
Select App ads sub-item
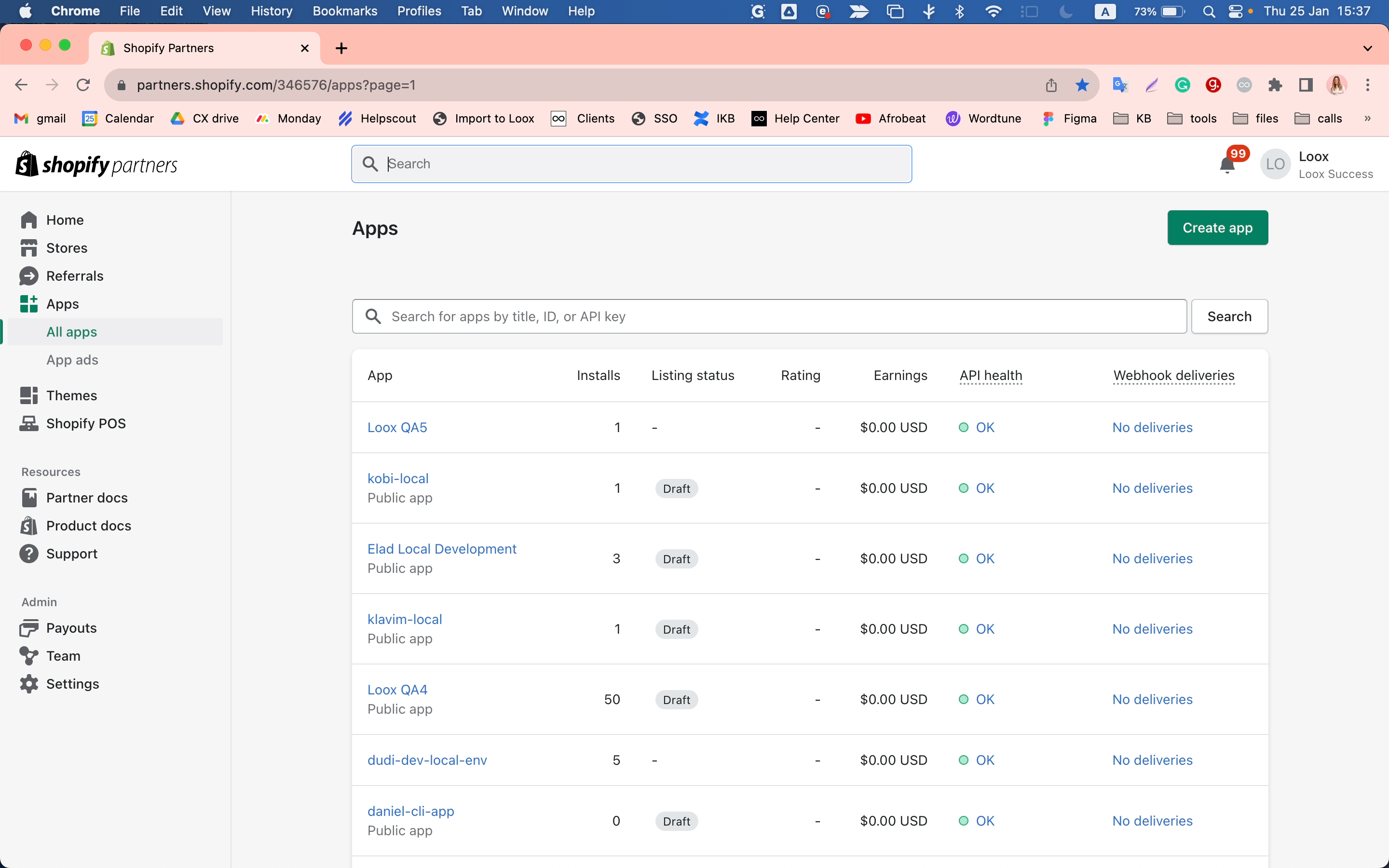click(72, 360)
